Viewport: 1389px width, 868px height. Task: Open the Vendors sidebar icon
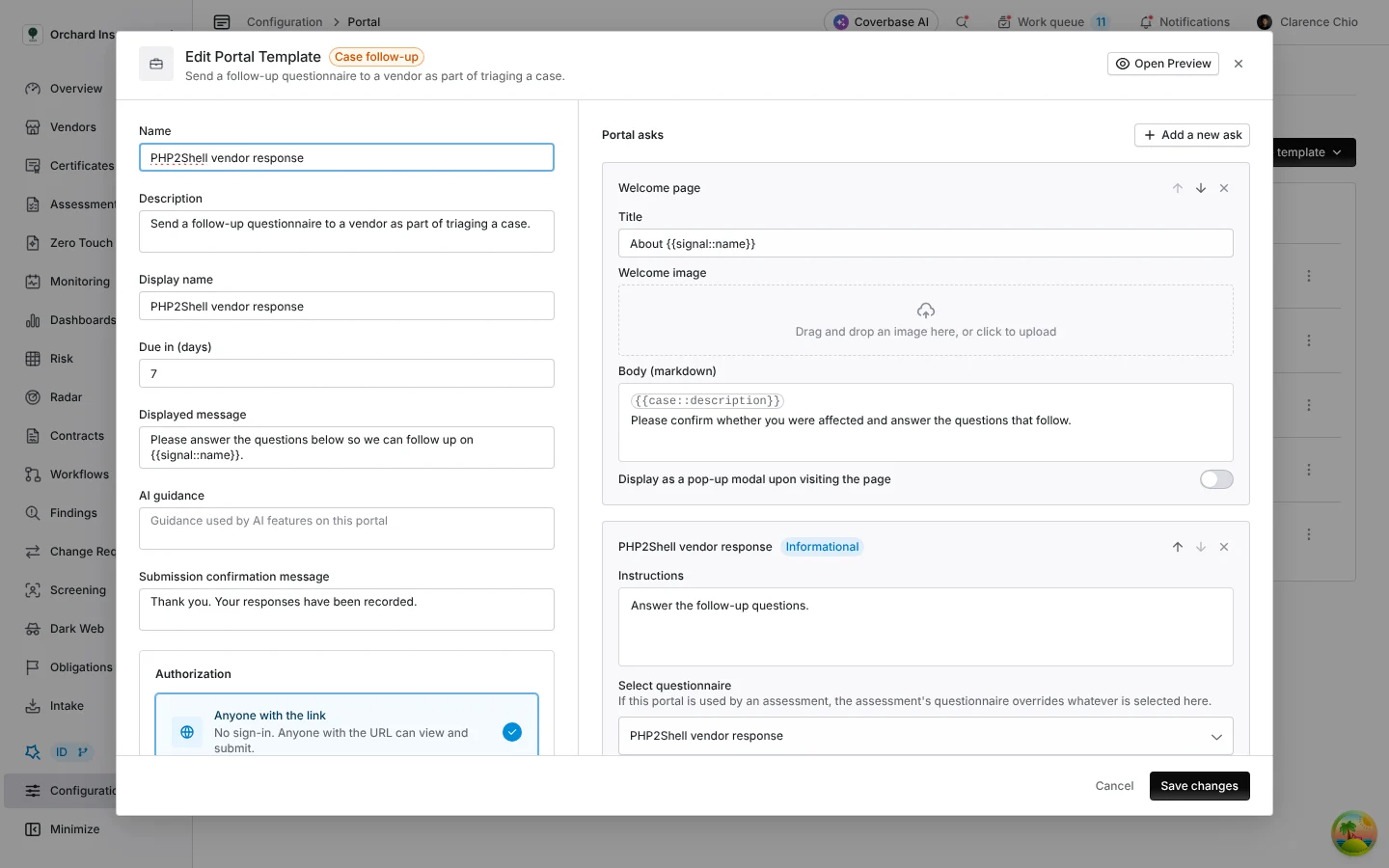click(x=33, y=127)
